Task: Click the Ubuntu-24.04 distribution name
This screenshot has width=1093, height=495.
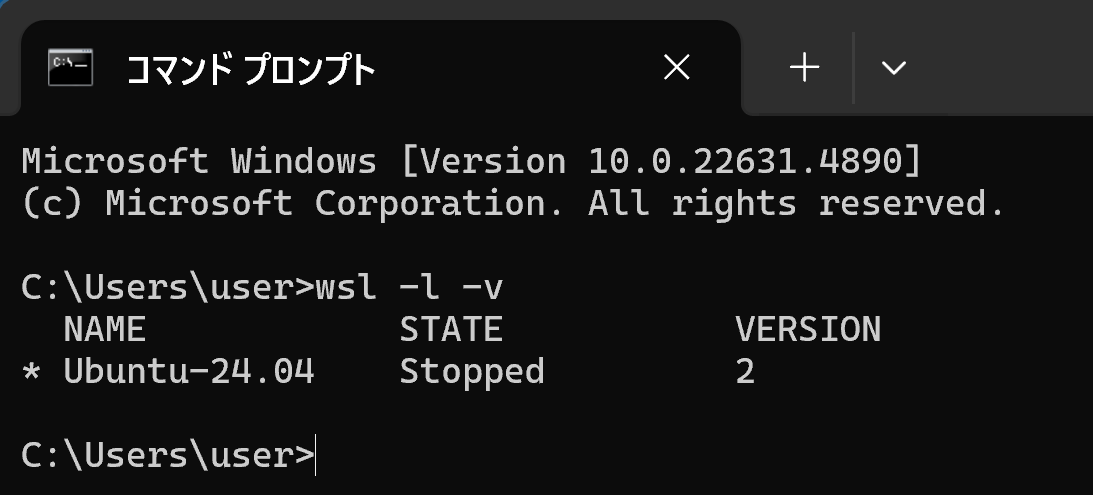Action: pyautogui.click(x=189, y=371)
